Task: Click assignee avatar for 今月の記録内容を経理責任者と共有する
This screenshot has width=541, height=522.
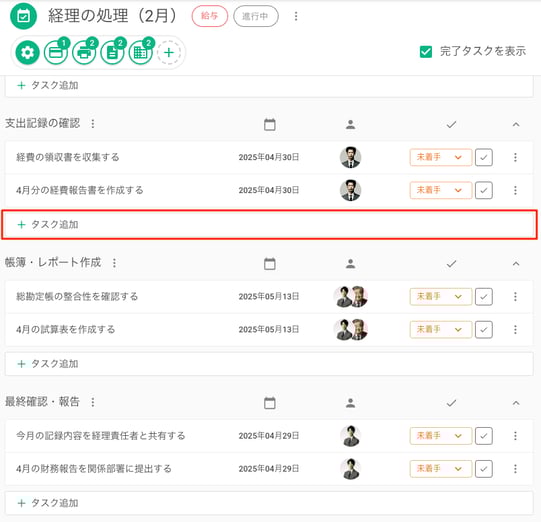Action: pyautogui.click(x=351, y=436)
